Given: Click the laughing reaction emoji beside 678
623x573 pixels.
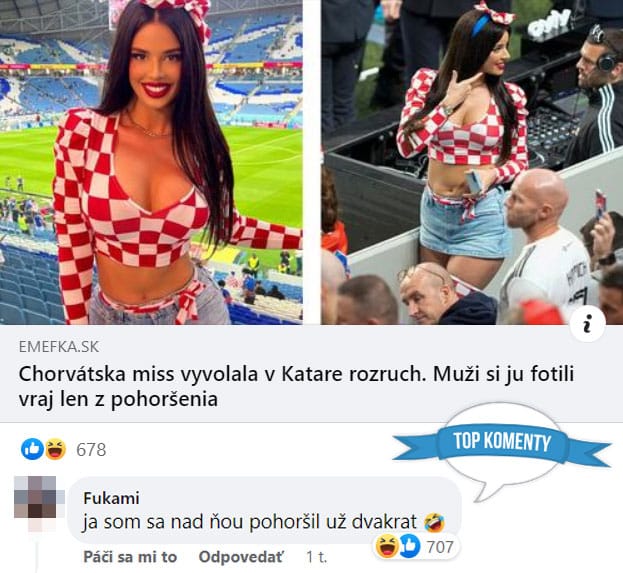Looking at the screenshot, I should pyautogui.click(x=56, y=449).
